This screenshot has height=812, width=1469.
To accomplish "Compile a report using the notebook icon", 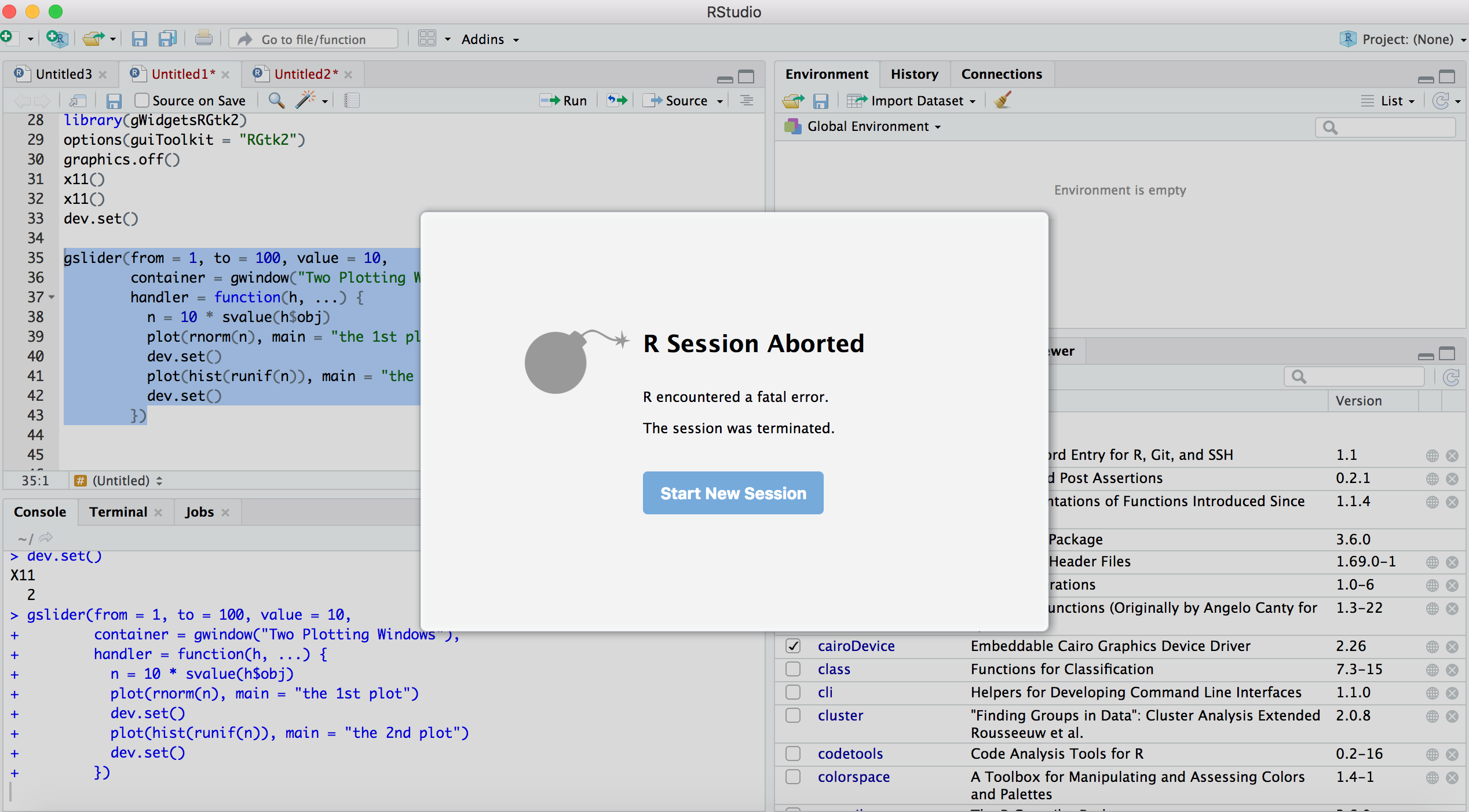I will point(352,100).
